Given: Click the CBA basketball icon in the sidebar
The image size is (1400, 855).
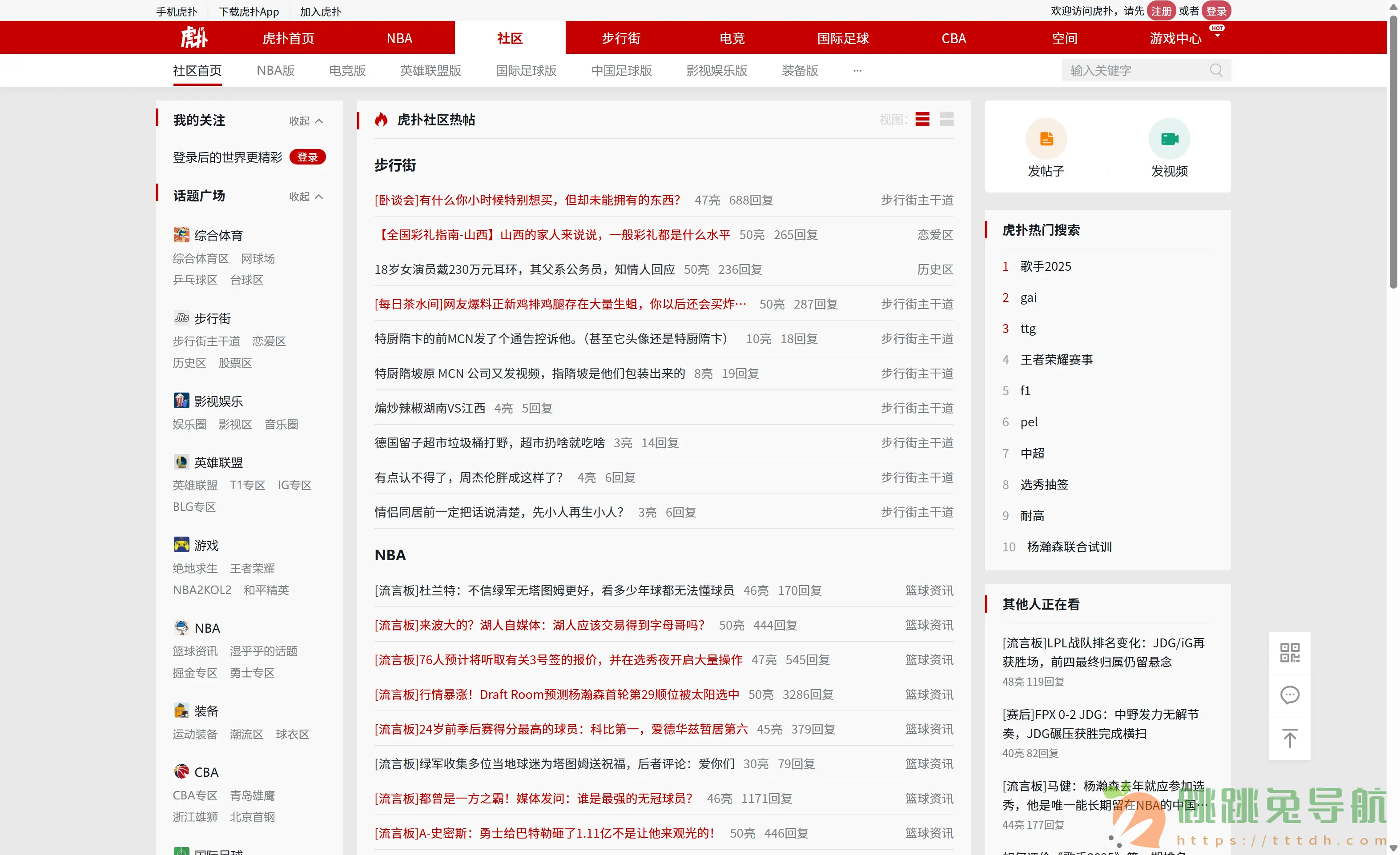Looking at the screenshot, I should 181,771.
